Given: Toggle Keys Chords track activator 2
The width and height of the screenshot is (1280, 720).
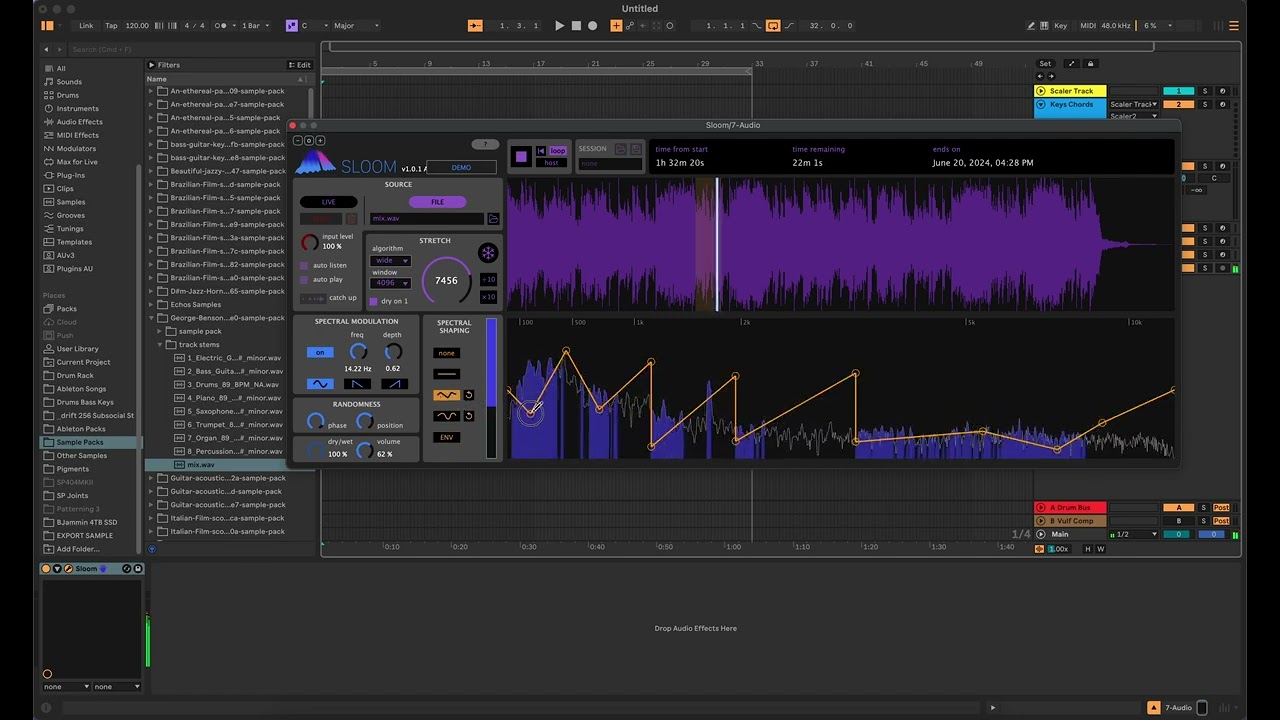Looking at the screenshot, I should [1179, 104].
